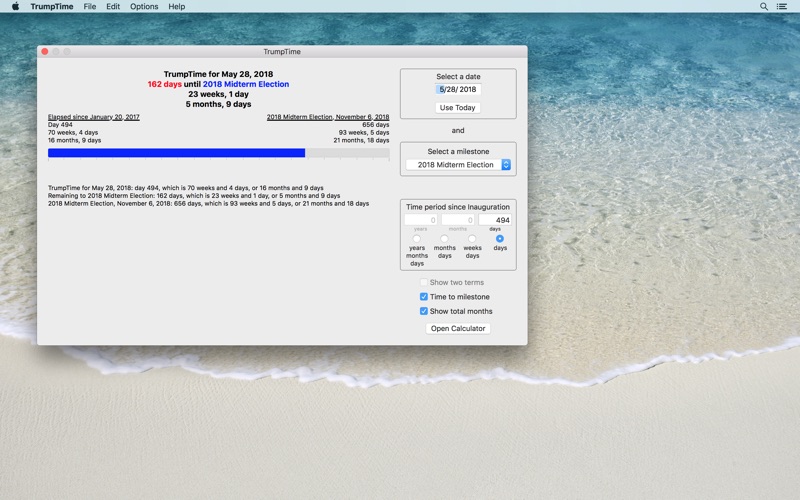Select the months days radio button

[x=444, y=238]
